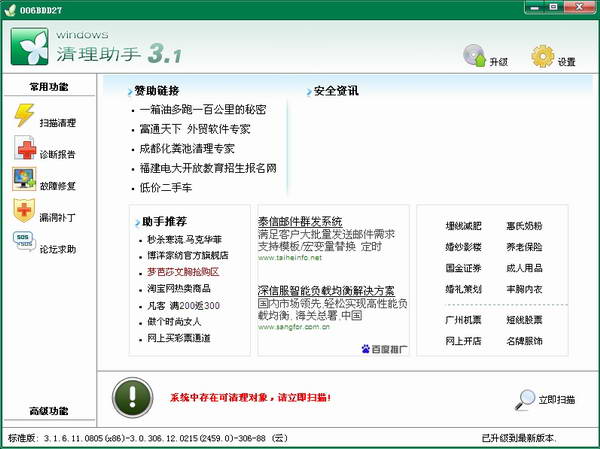Screen dimensions: 600x449
Task: Click the 升级 disc upgrade icon
Action: (x=474, y=56)
